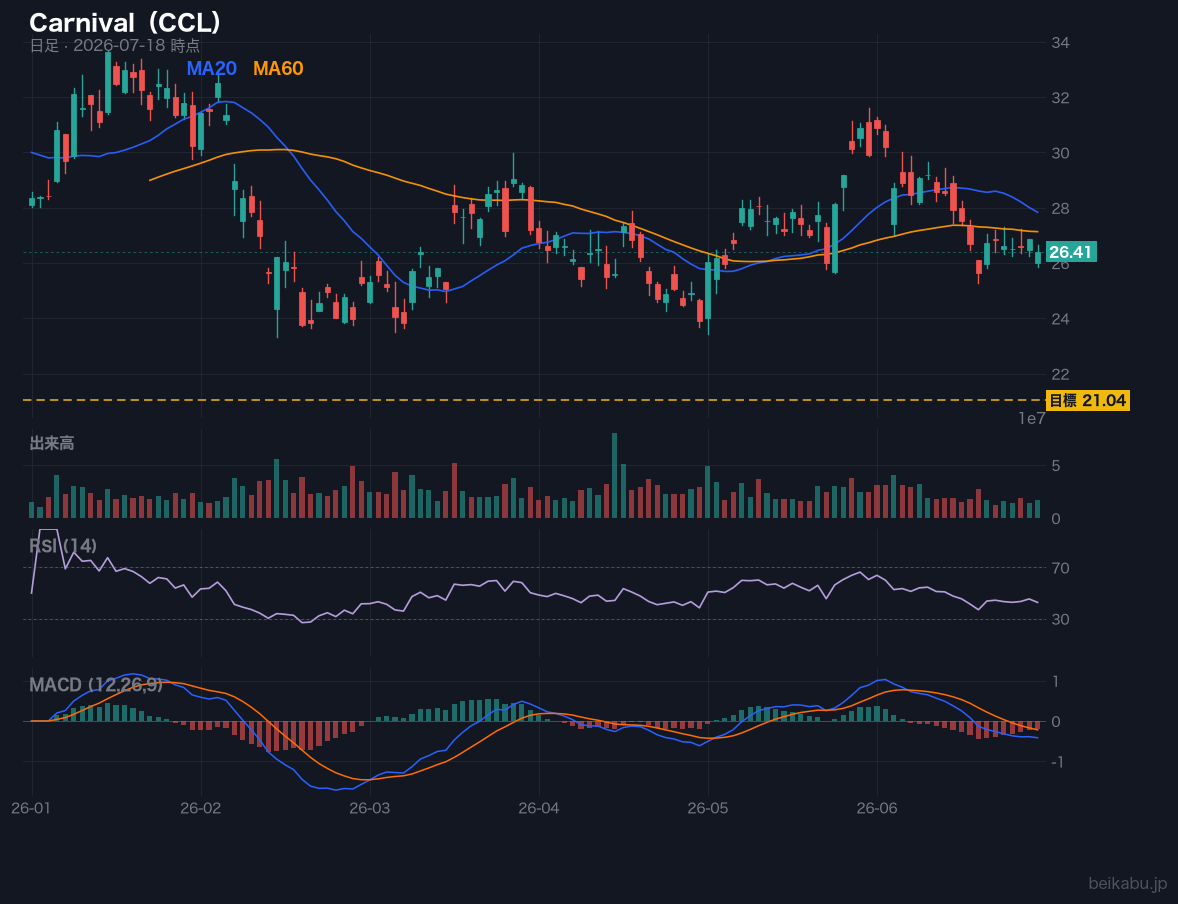This screenshot has width=1178, height=904.
Task: Click the 26-04 date axis label
Action: pos(539,809)
